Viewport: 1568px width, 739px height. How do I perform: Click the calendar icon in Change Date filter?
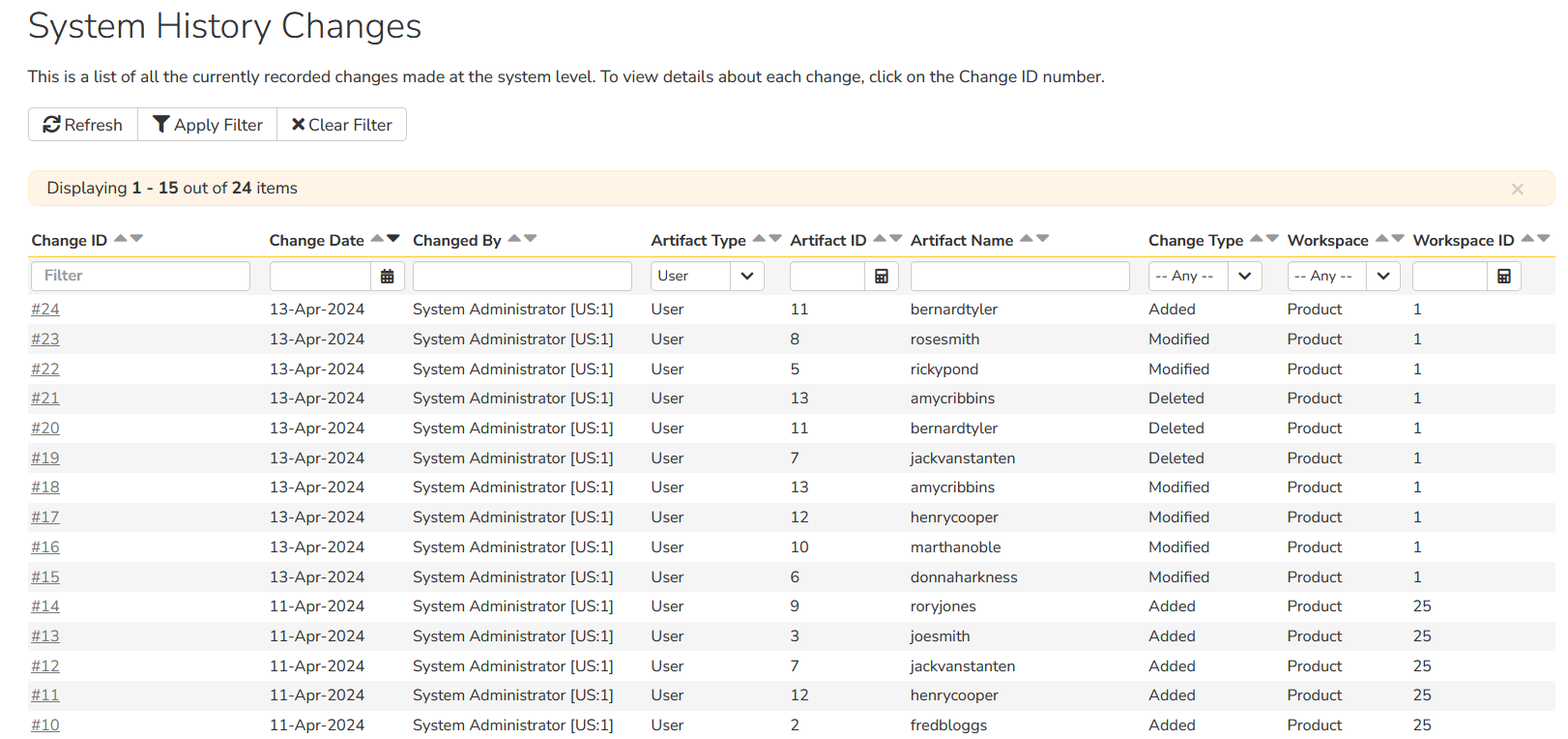click(387, 277)
